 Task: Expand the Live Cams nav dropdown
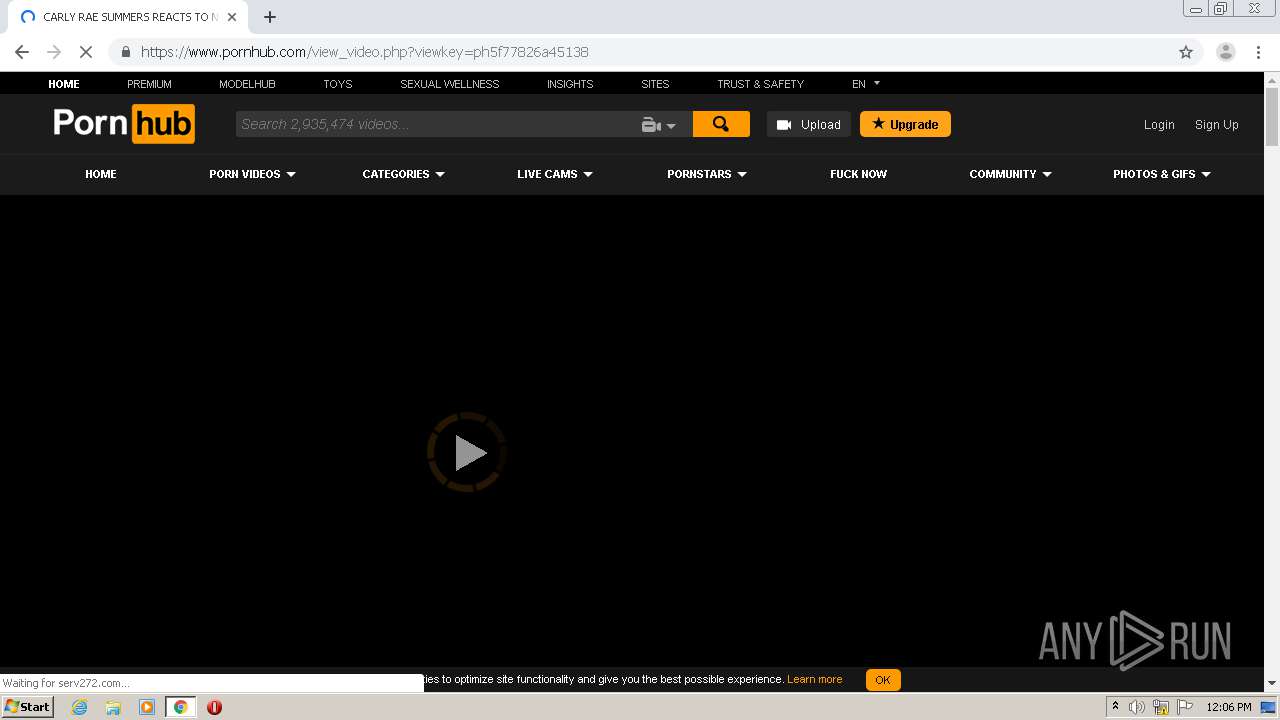point(555,174)
